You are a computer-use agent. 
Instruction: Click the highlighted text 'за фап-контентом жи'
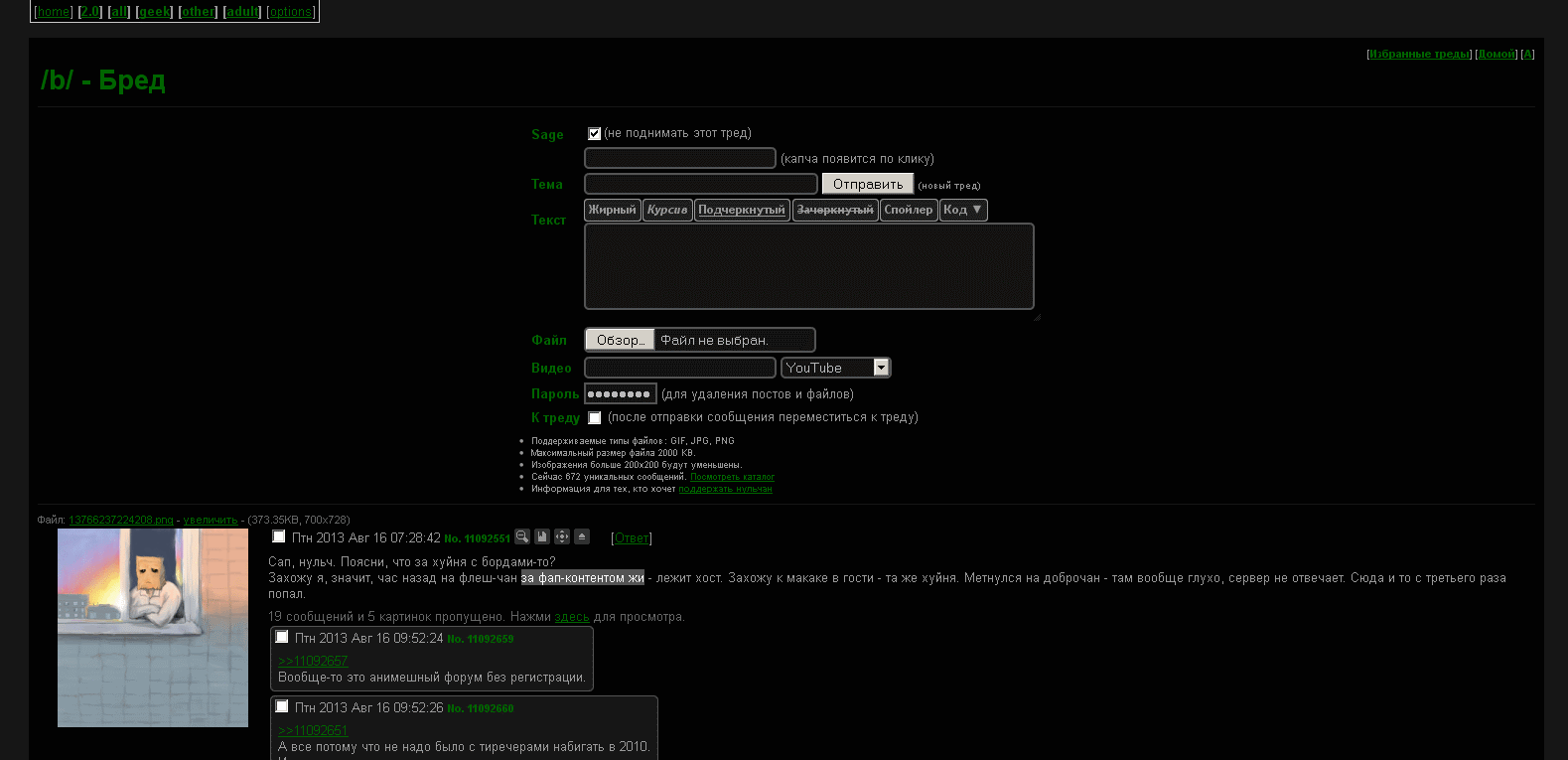(x=583, y=578)
